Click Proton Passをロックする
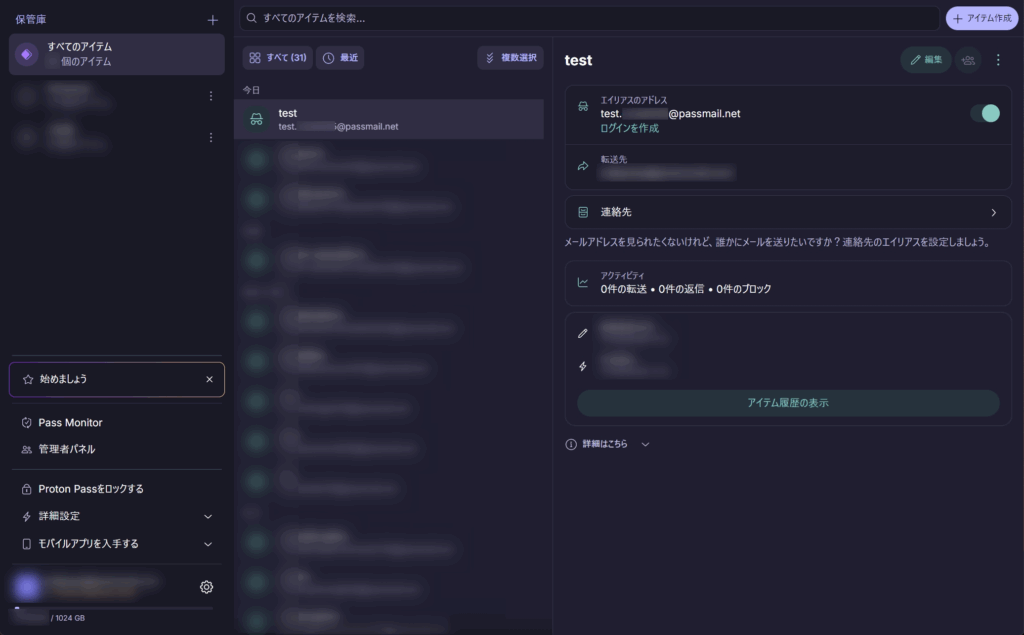Image resolution: width=1024 pixels, height=635 pixels. (91, 489)
